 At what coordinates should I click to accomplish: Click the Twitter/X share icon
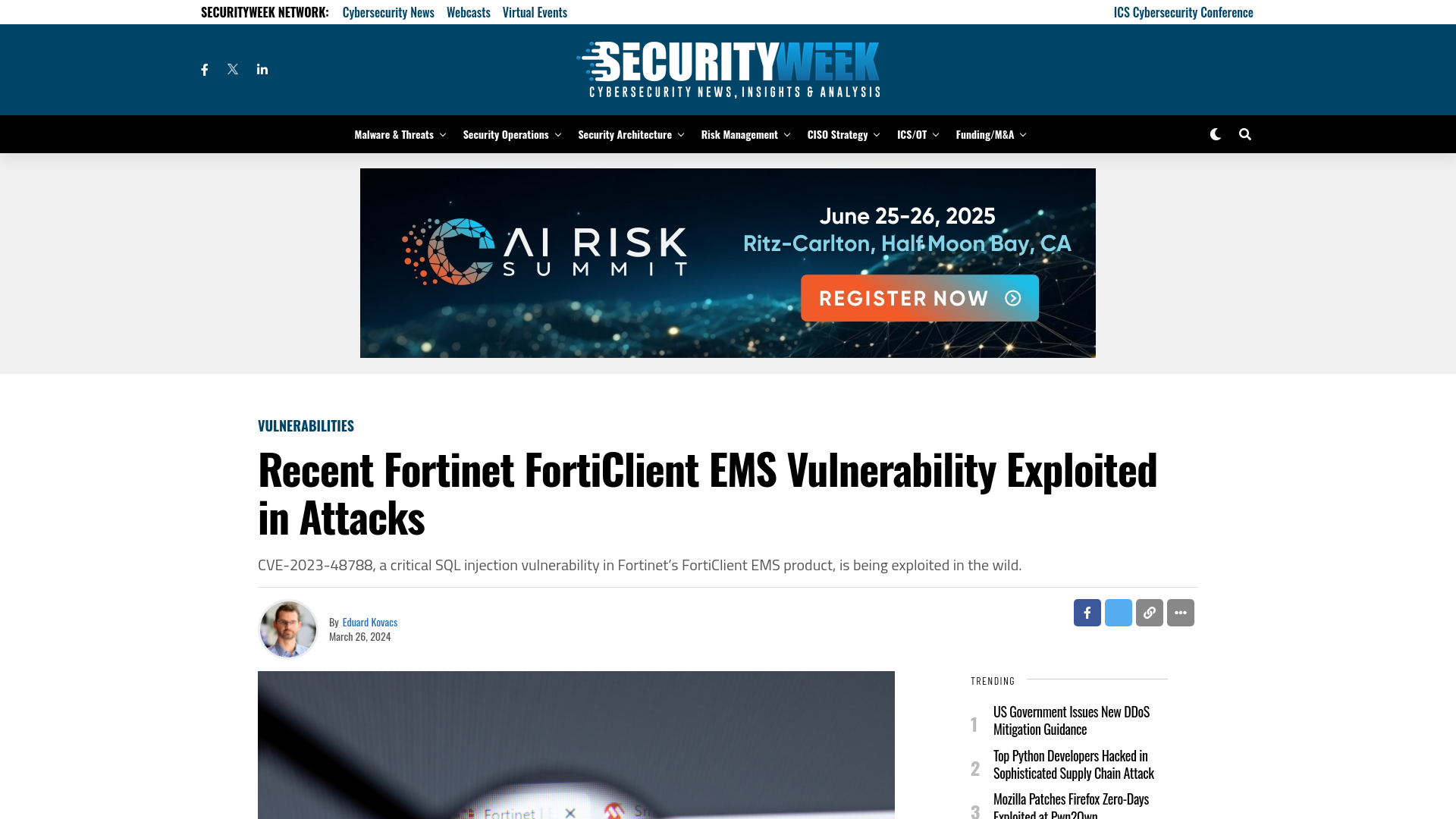click(1118, 613)
